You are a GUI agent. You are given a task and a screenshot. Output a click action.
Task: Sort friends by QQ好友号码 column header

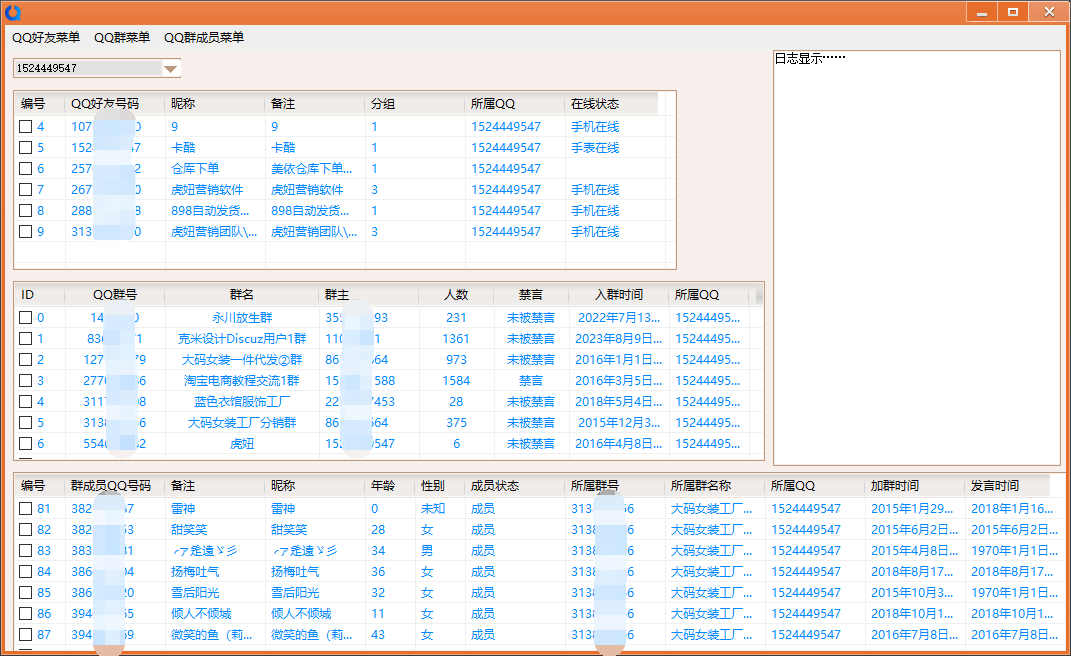point(115,104)
